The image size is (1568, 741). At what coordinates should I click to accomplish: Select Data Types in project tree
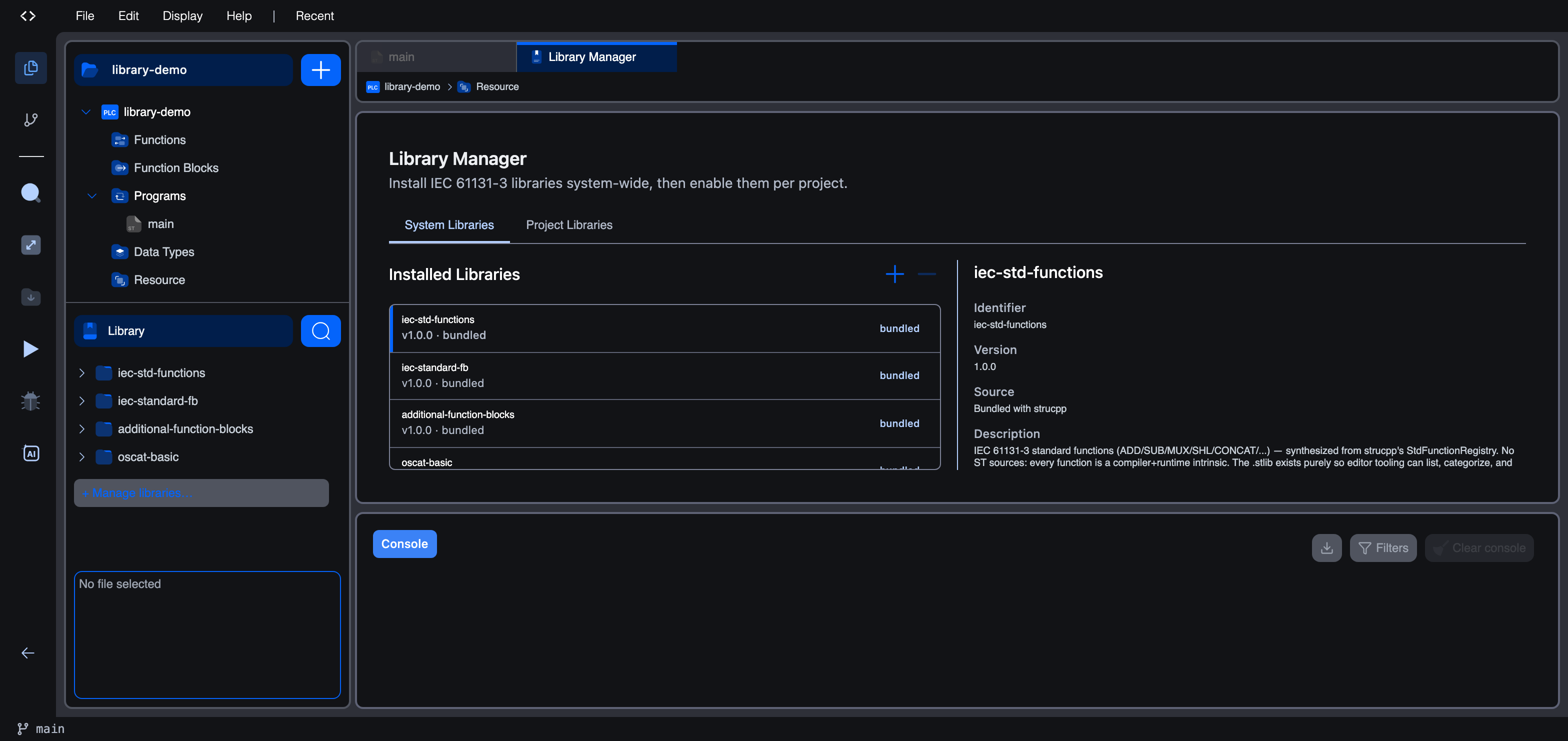[x=163, y=252]
